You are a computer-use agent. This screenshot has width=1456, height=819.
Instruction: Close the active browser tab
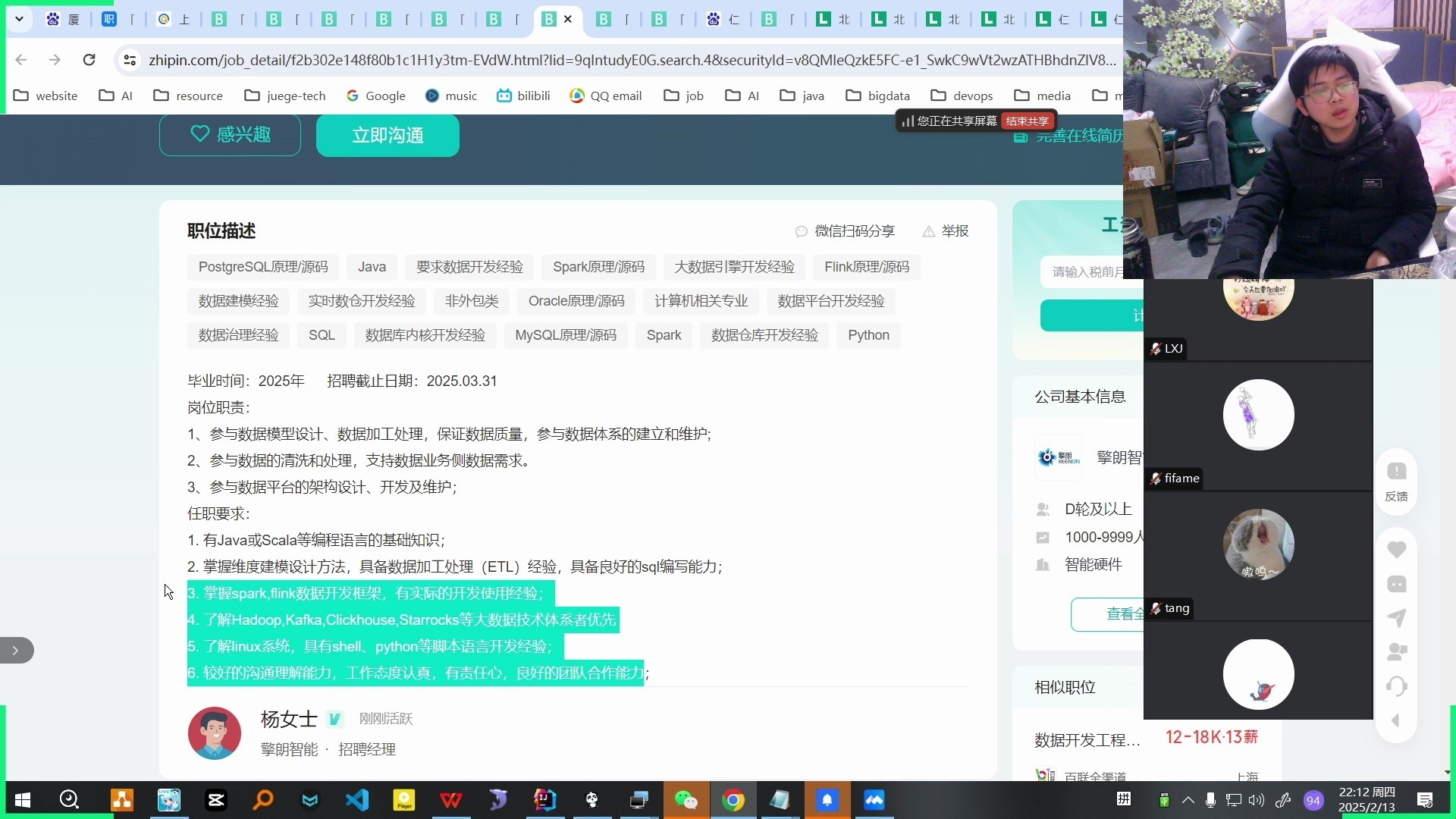[568, 20]
